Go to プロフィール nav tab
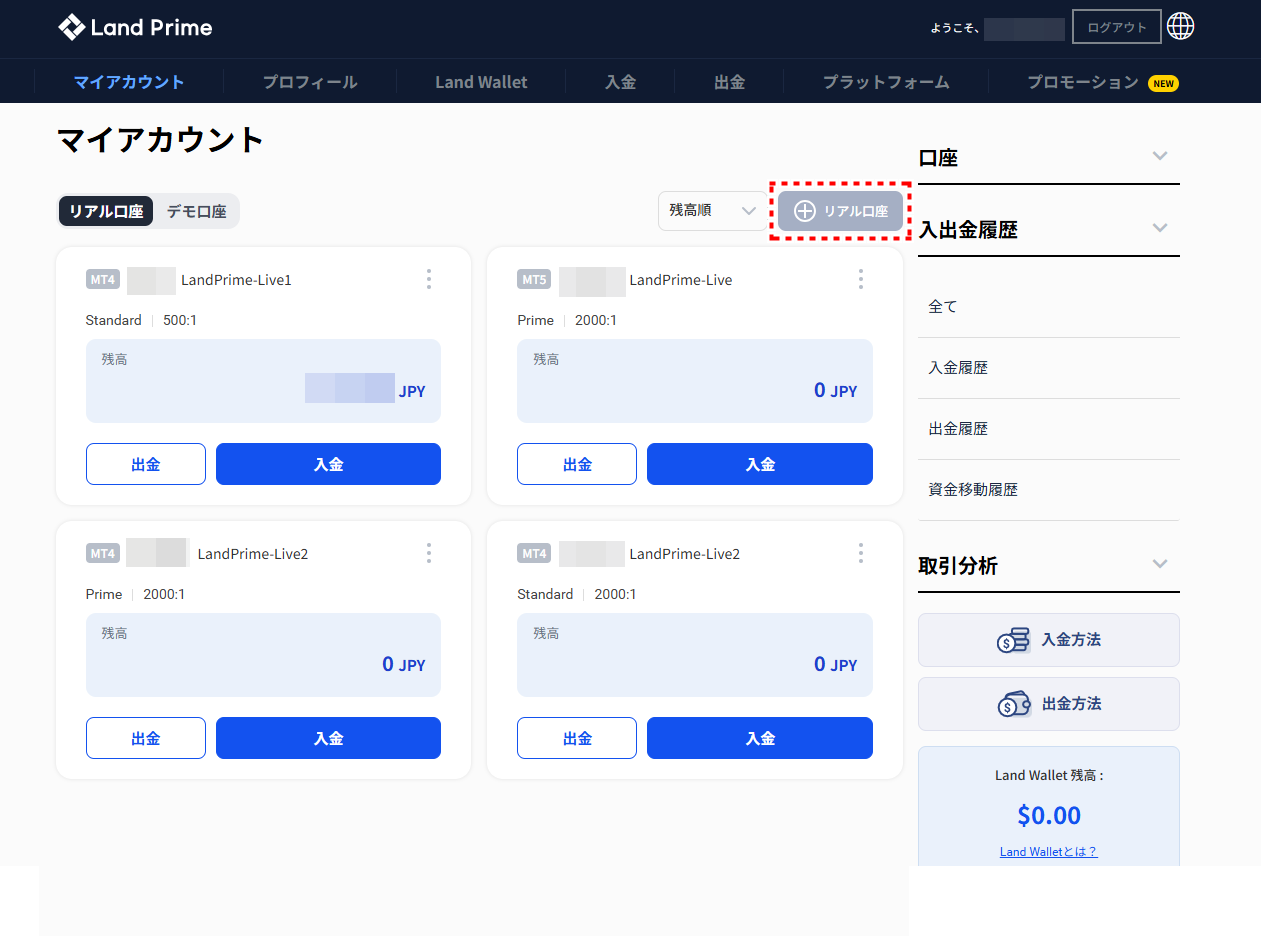Viewport: 1261px width, 936px height. 310,82
